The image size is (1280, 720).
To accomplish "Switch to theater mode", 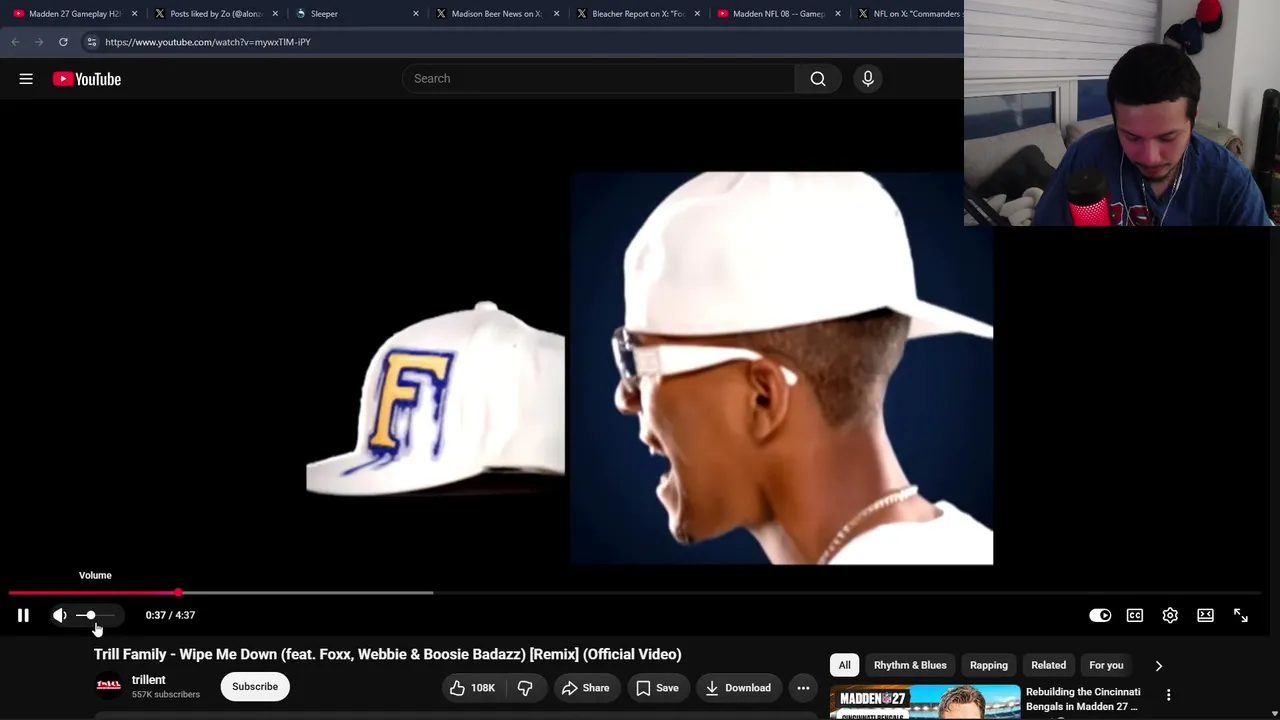I will [x=1205, y=615].
